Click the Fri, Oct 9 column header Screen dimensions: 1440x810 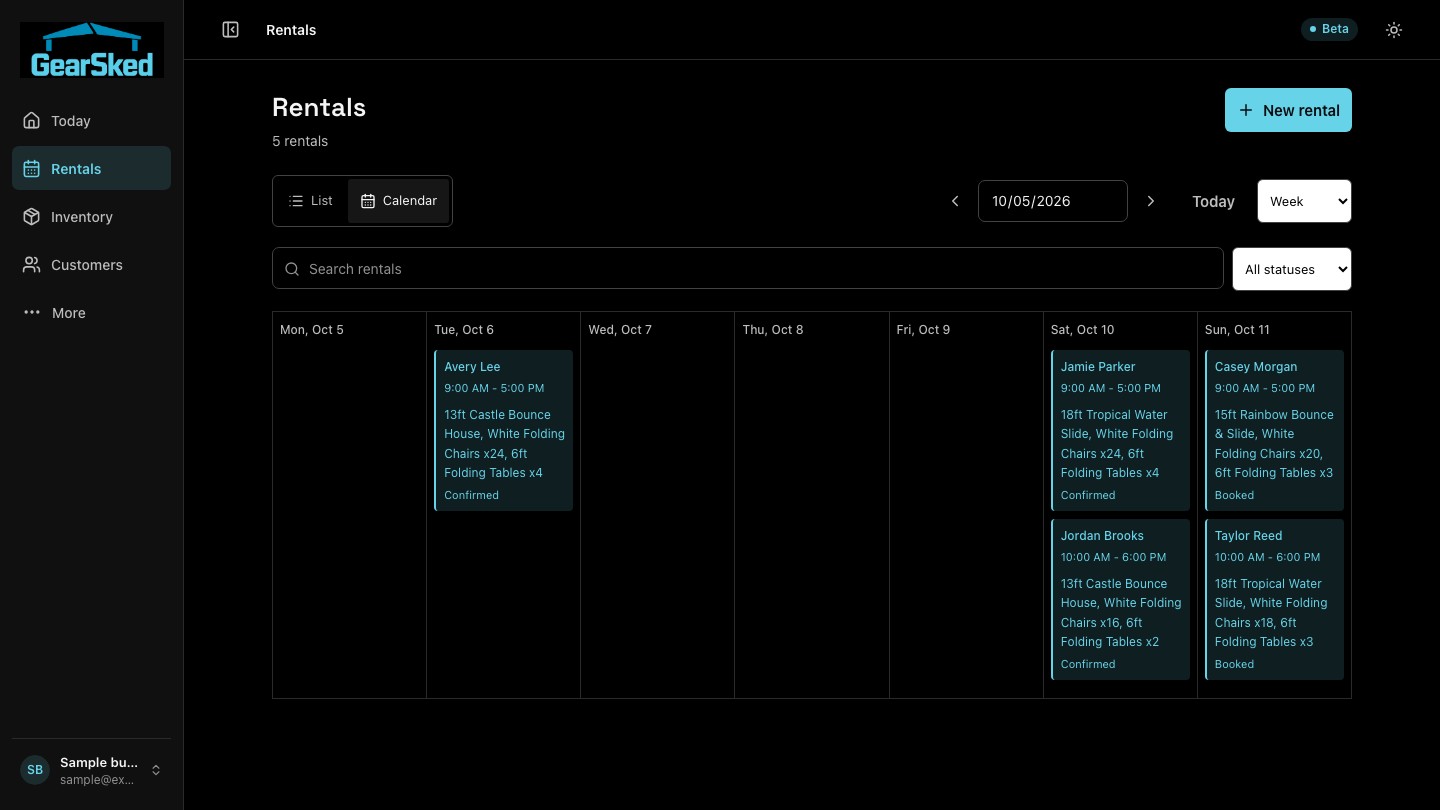[x=924, y=330]
